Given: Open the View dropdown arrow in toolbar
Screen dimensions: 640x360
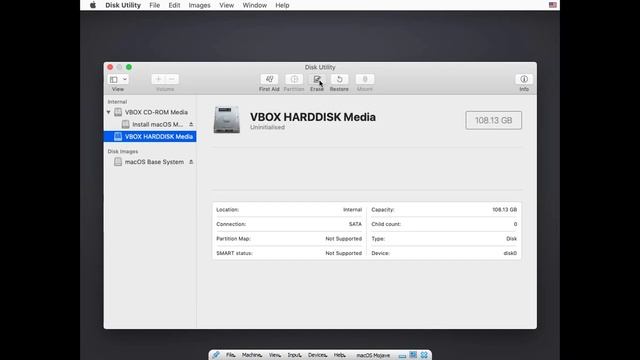Looking at the screenshot, I should [x=124, y=80].
